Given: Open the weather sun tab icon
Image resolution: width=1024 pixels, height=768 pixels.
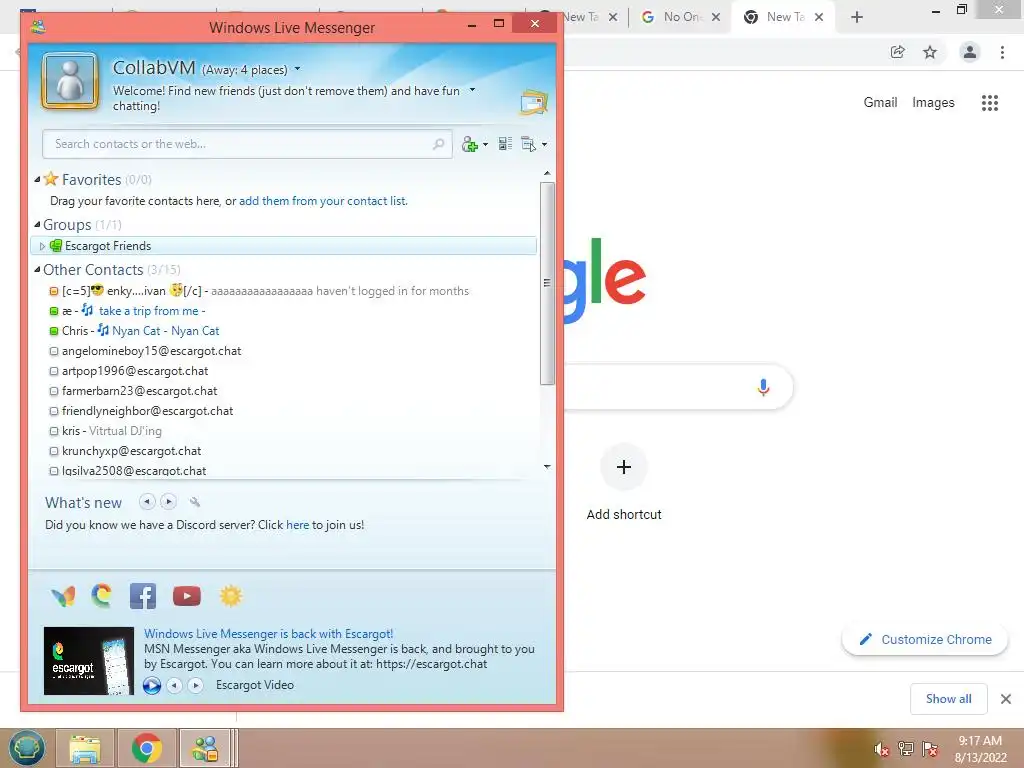Looking at the screenshot, I should click(231, 596).
